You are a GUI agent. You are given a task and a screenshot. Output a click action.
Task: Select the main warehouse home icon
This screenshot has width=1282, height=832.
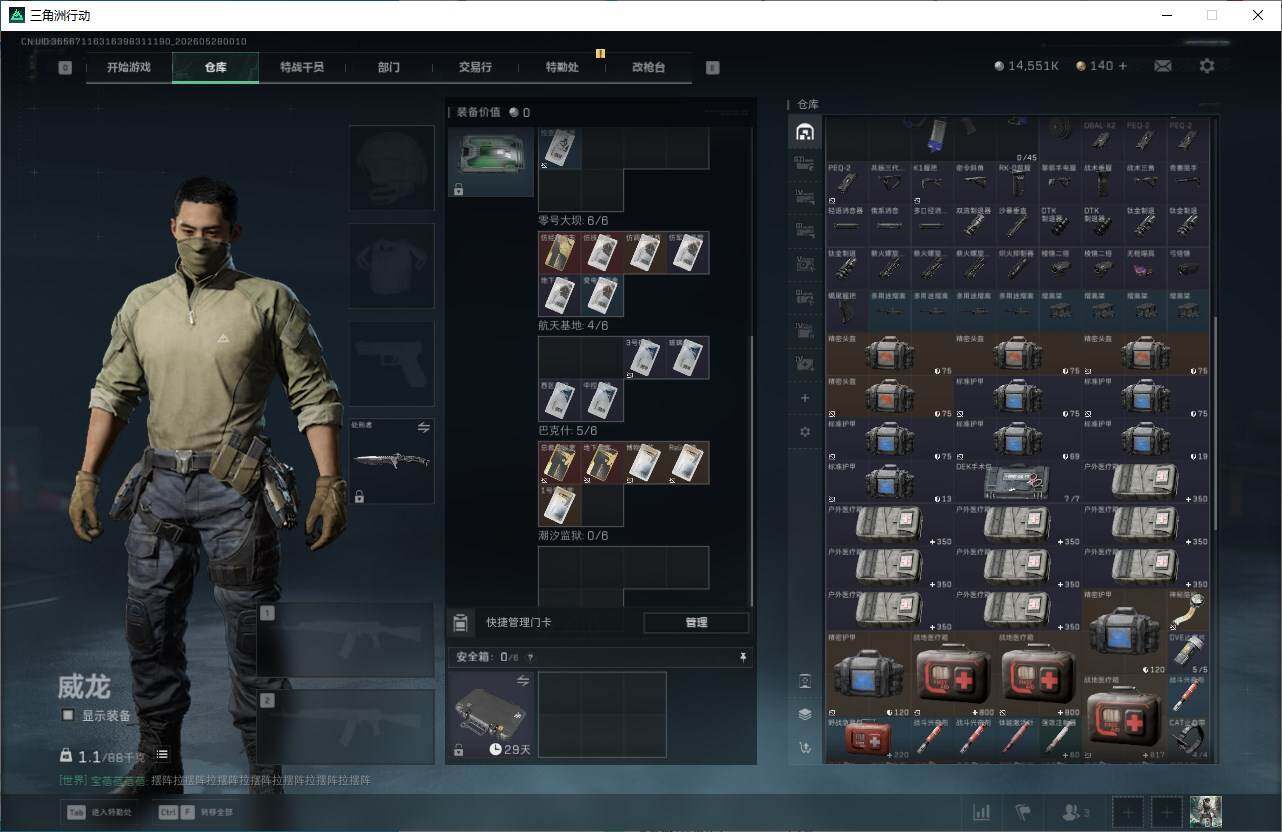pos(805,131)
